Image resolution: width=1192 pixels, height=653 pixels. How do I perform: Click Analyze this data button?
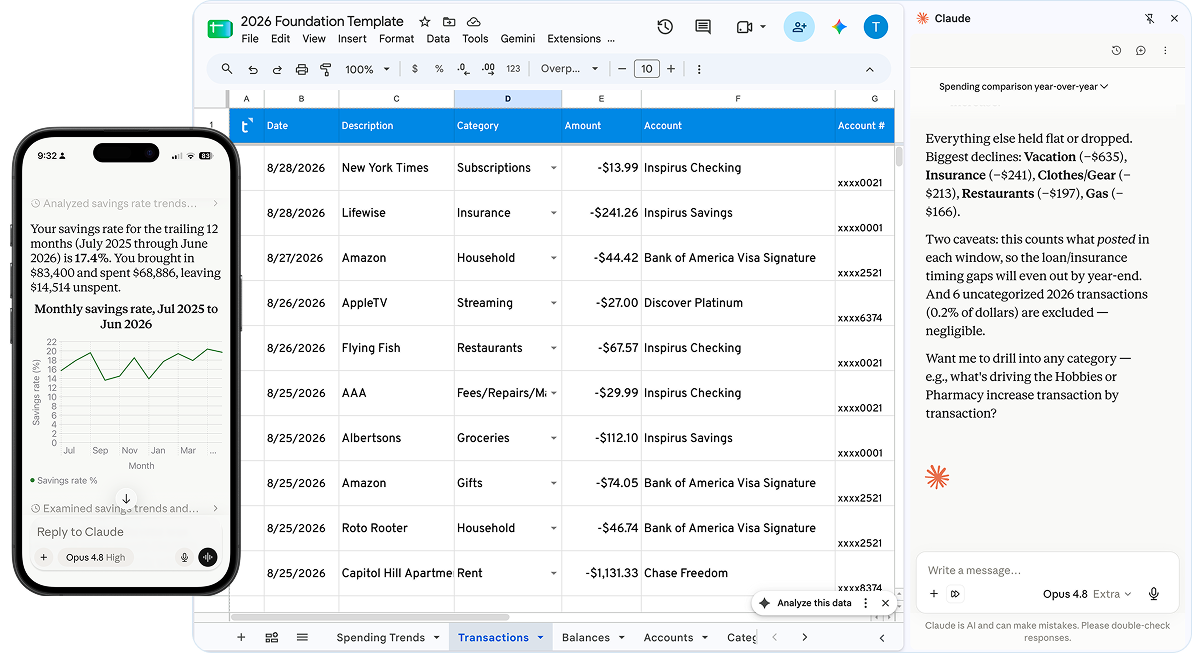(x=813, y=603)
